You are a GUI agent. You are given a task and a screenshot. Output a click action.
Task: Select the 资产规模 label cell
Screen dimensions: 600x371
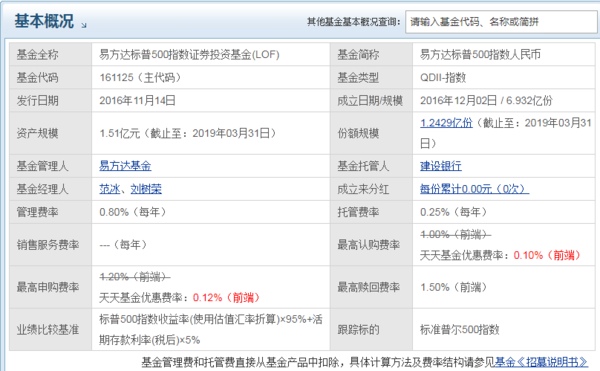click(x=51, y=133)
